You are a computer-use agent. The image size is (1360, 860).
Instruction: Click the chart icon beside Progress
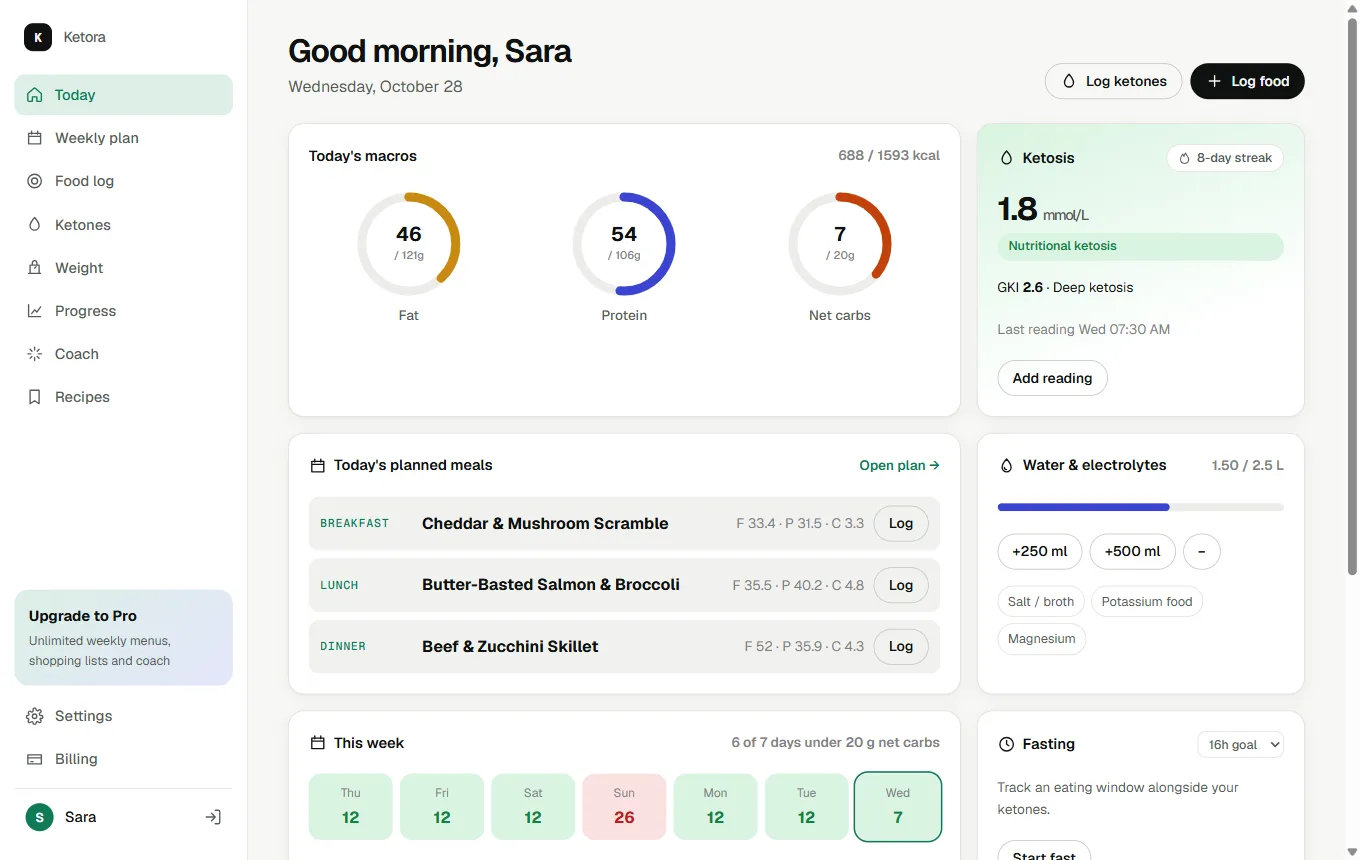click(35, 311)
